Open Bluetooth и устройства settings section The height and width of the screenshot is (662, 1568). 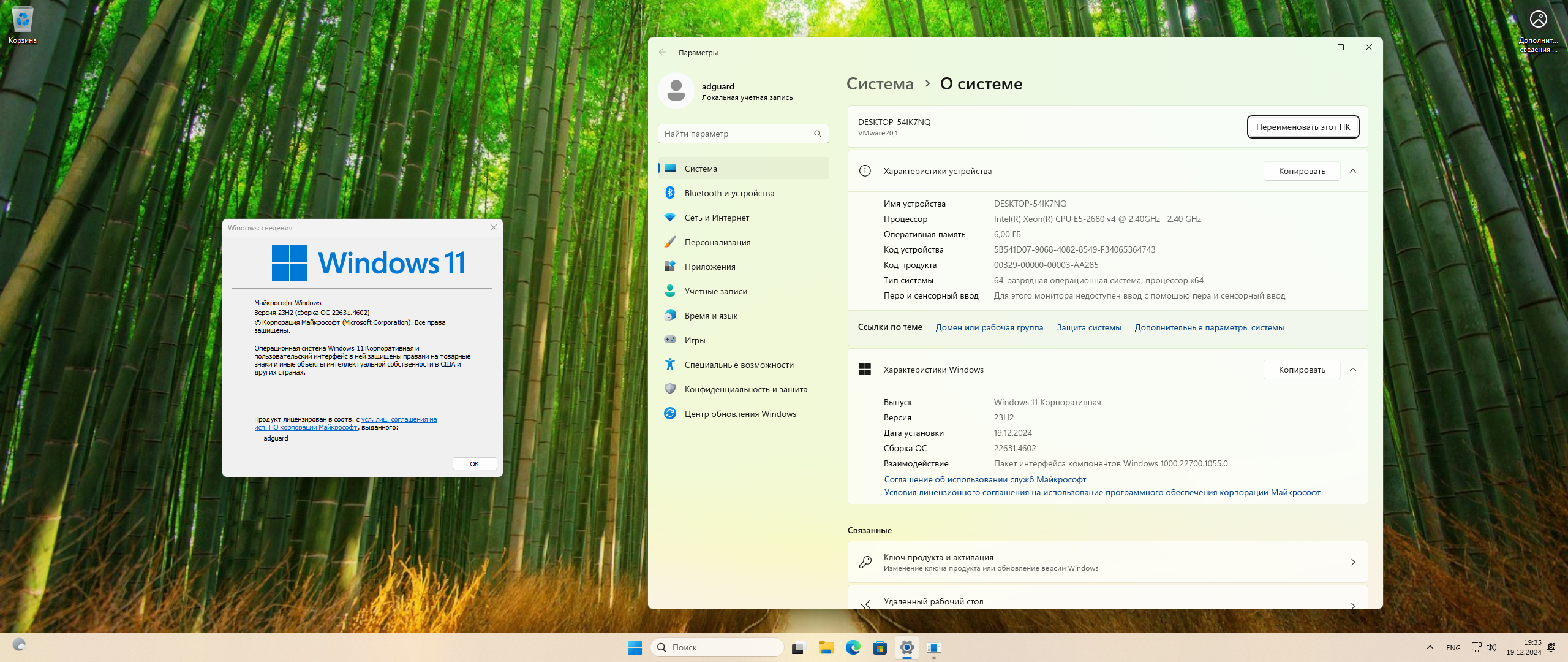pyautogui.click(x=729, y=193)
